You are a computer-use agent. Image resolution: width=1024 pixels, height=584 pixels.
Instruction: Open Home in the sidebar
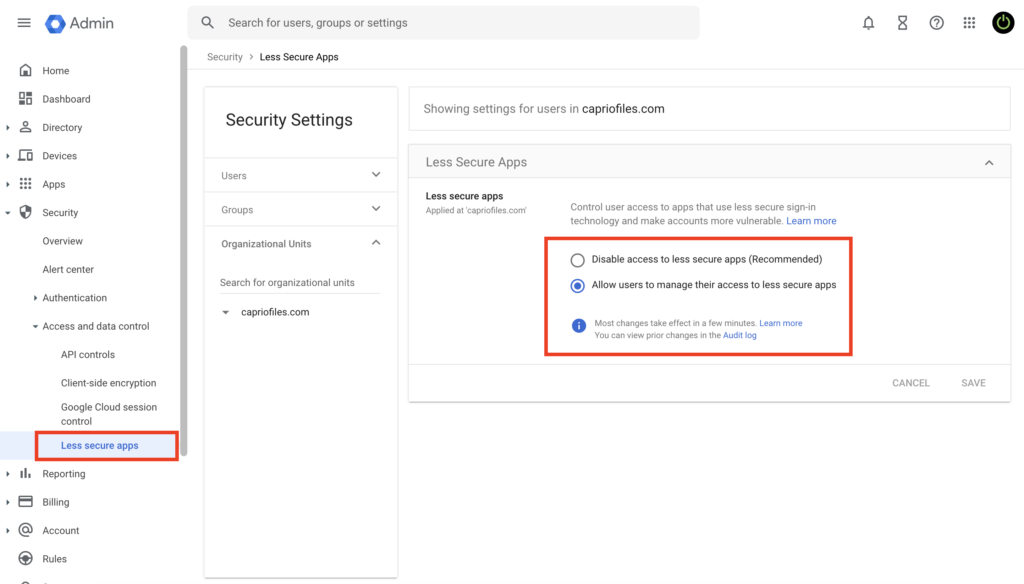pos(56,71)
